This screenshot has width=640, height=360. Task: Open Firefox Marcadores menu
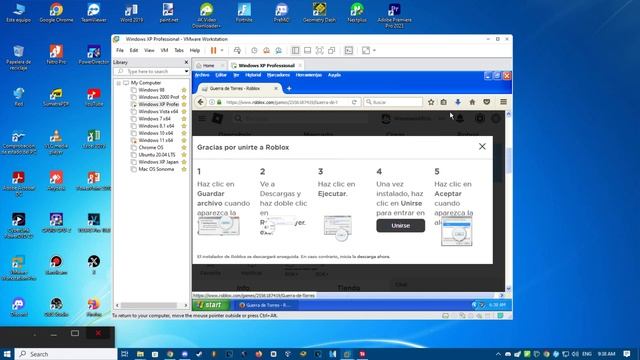(278, 75)
